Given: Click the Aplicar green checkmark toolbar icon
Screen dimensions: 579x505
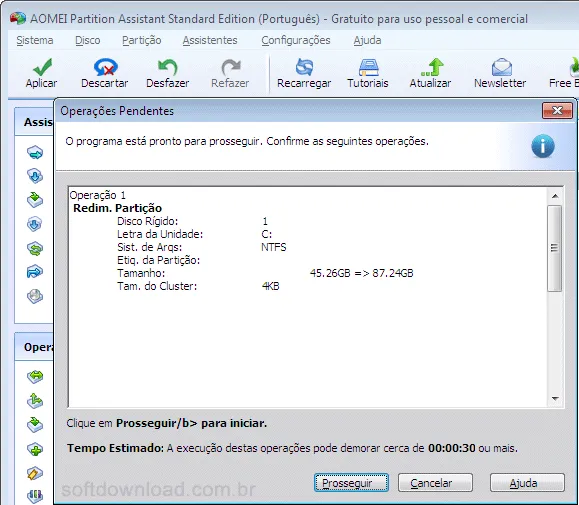Looking at the screenshot, I should pyautogui.click(x=42, y=67).
